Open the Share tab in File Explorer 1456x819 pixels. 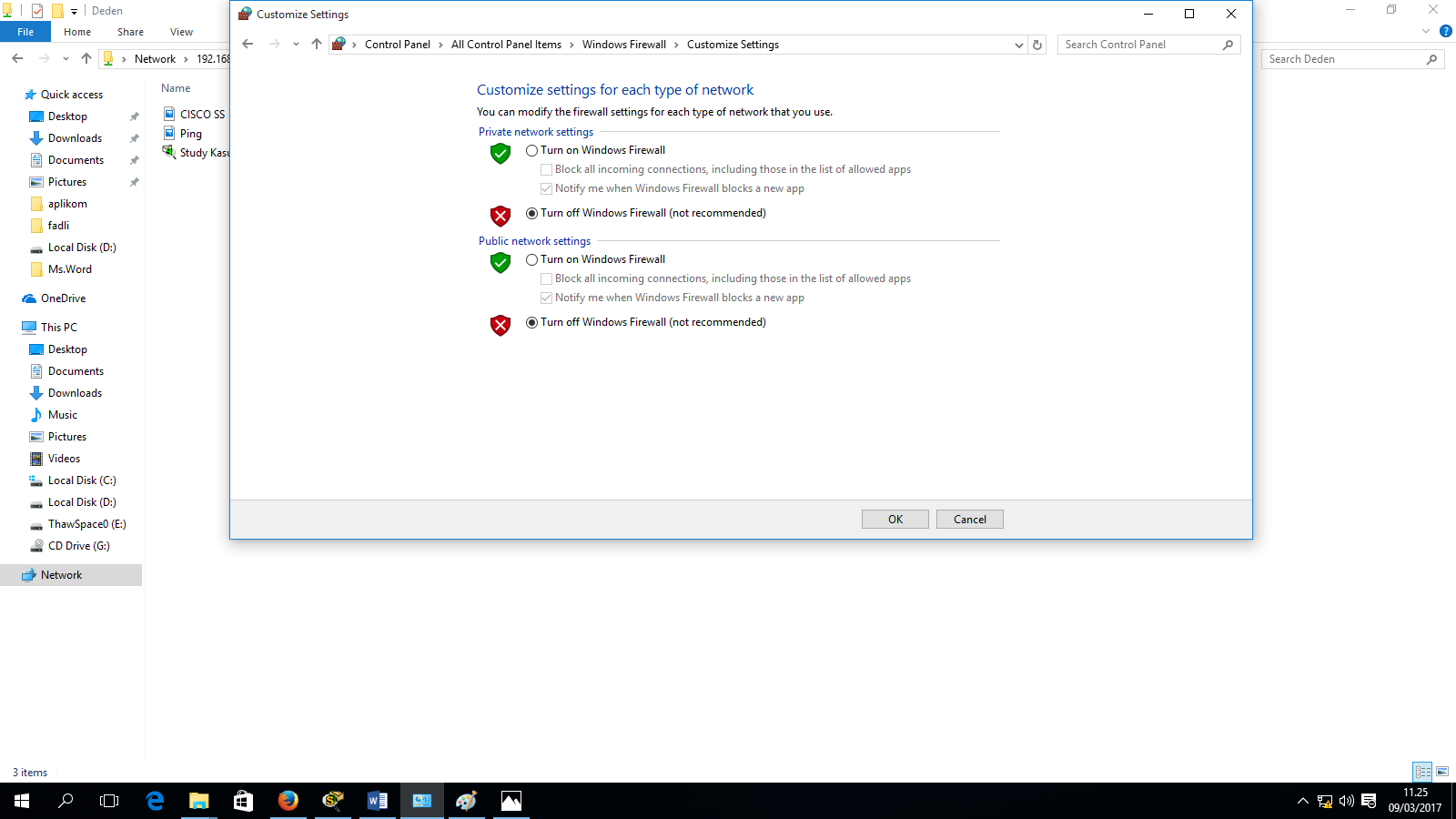point(130,32)
